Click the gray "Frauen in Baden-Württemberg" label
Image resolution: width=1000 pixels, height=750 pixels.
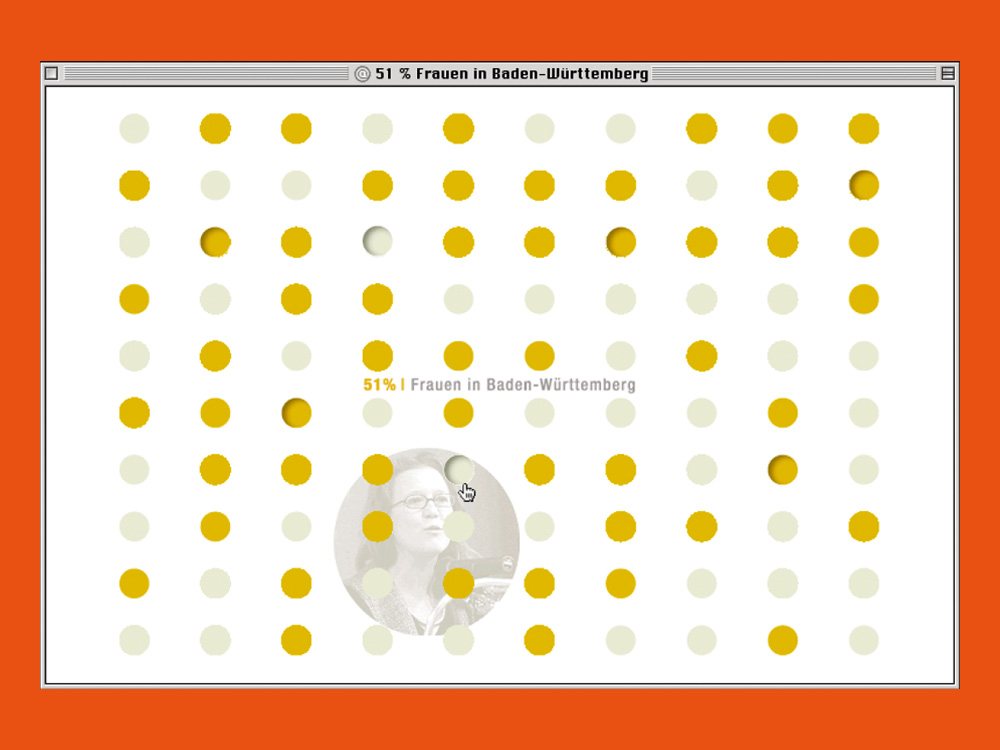[x=522, y=385]
